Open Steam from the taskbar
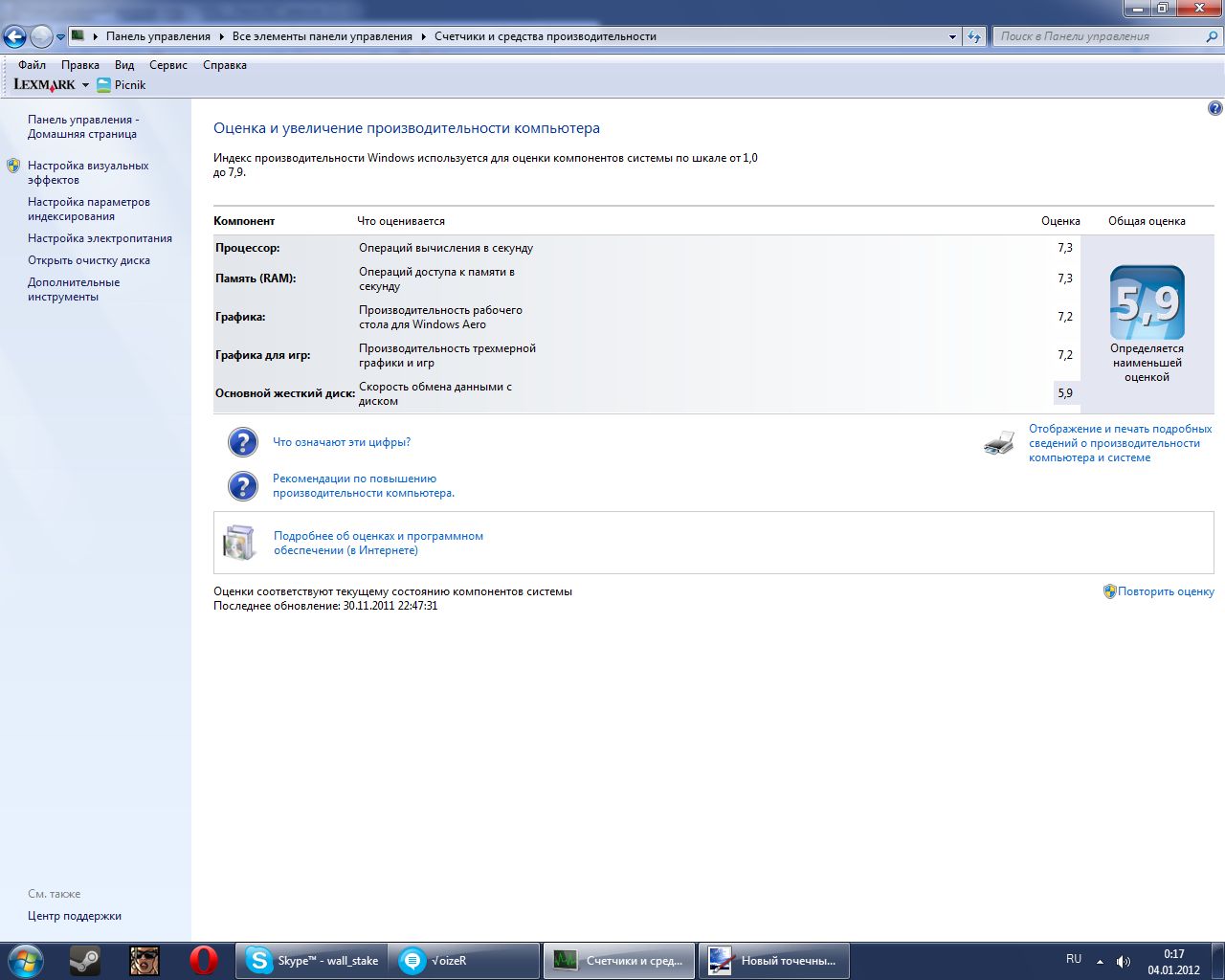 [x=85, y=960]
